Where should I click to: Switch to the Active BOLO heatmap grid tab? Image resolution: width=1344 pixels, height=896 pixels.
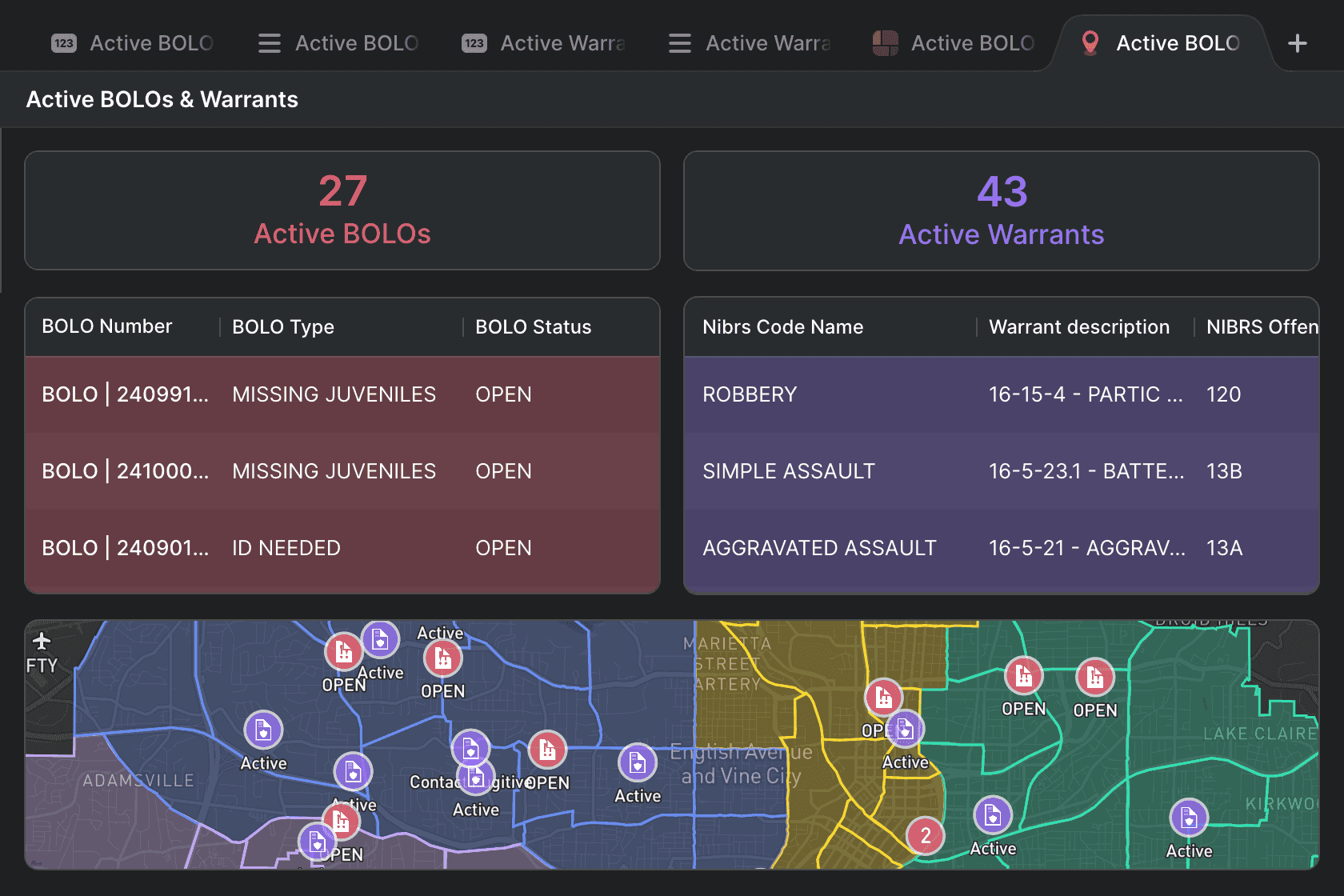click(x=954, y=43)
